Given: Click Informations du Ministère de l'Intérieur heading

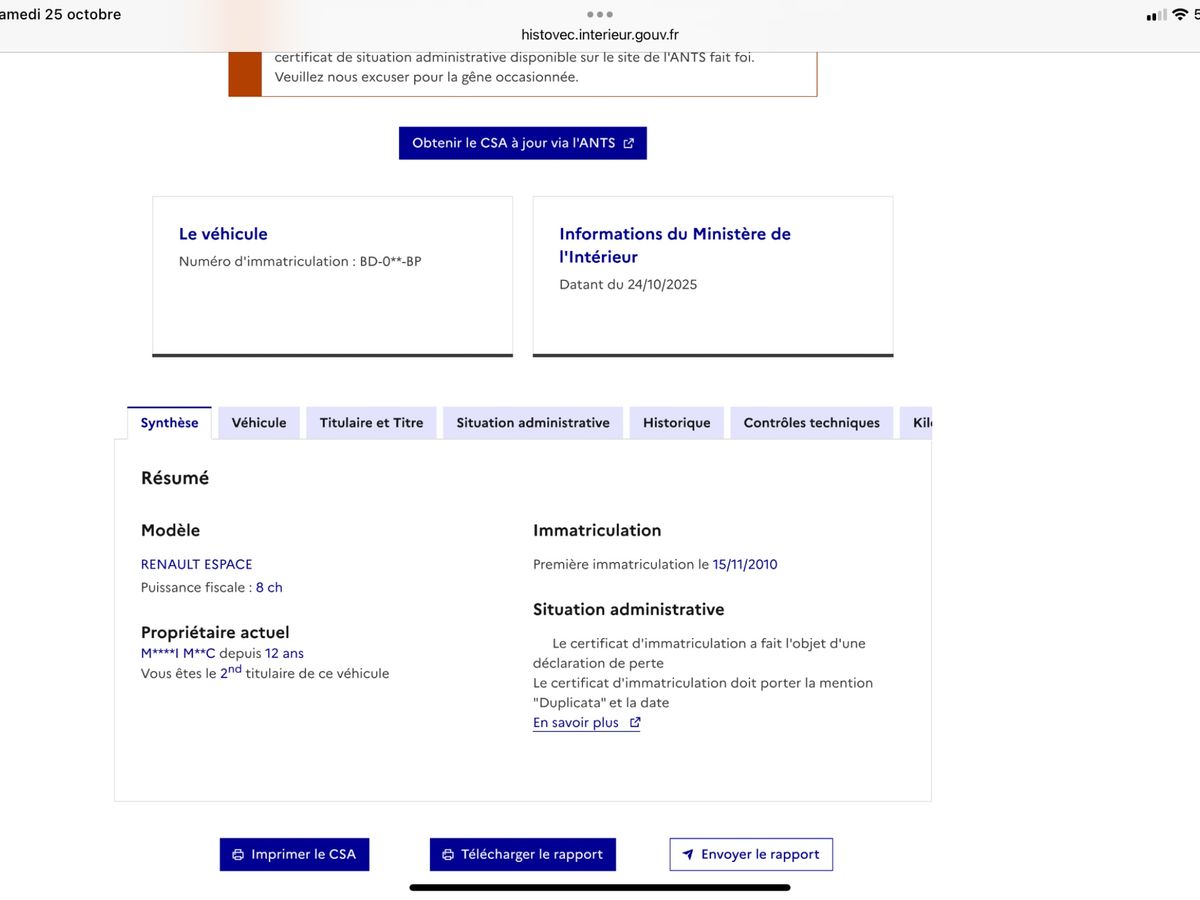Looking at the screenshot, I should 675,245.
